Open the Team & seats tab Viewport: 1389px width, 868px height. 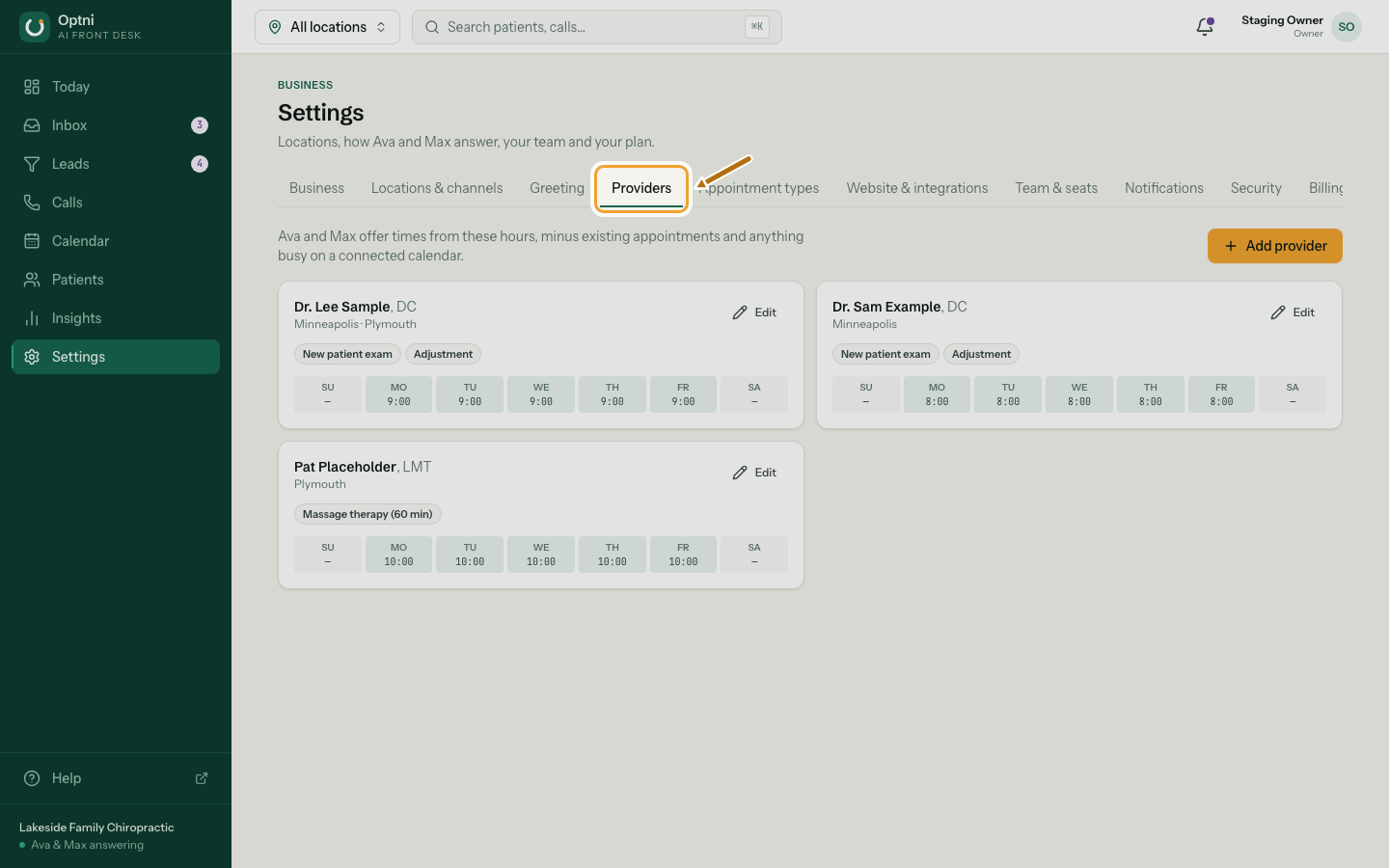coord(1056,188)
